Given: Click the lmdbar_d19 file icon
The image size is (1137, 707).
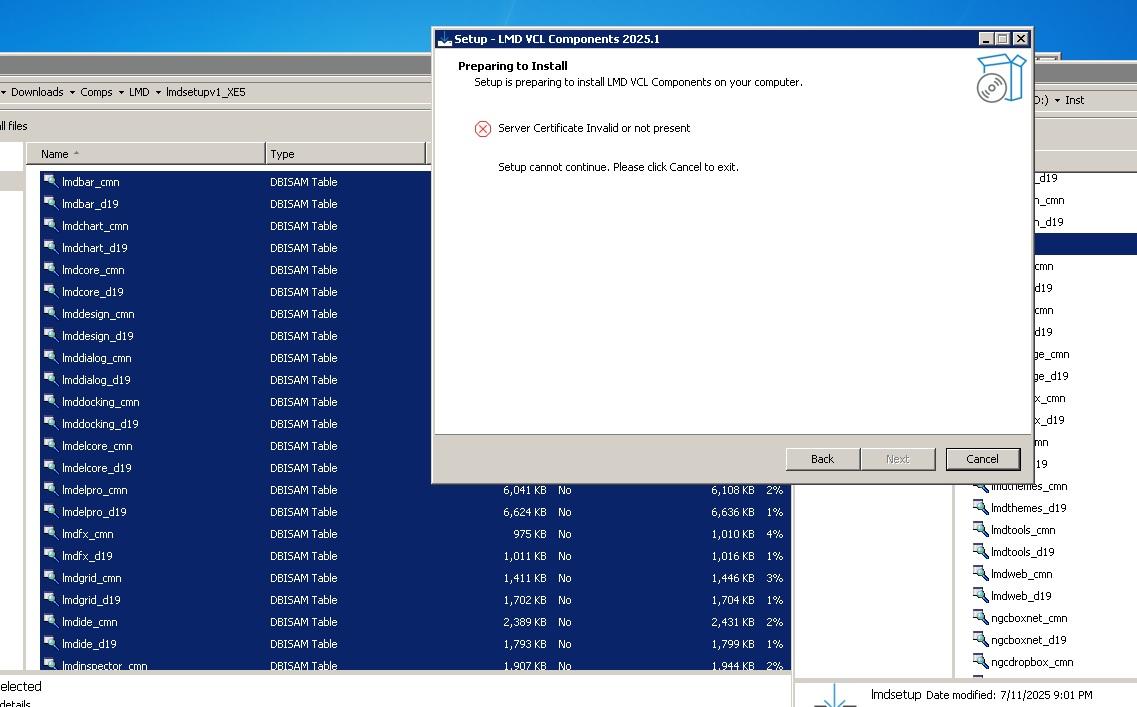Looking at the screenshot, I should click(x=51, y=202).
